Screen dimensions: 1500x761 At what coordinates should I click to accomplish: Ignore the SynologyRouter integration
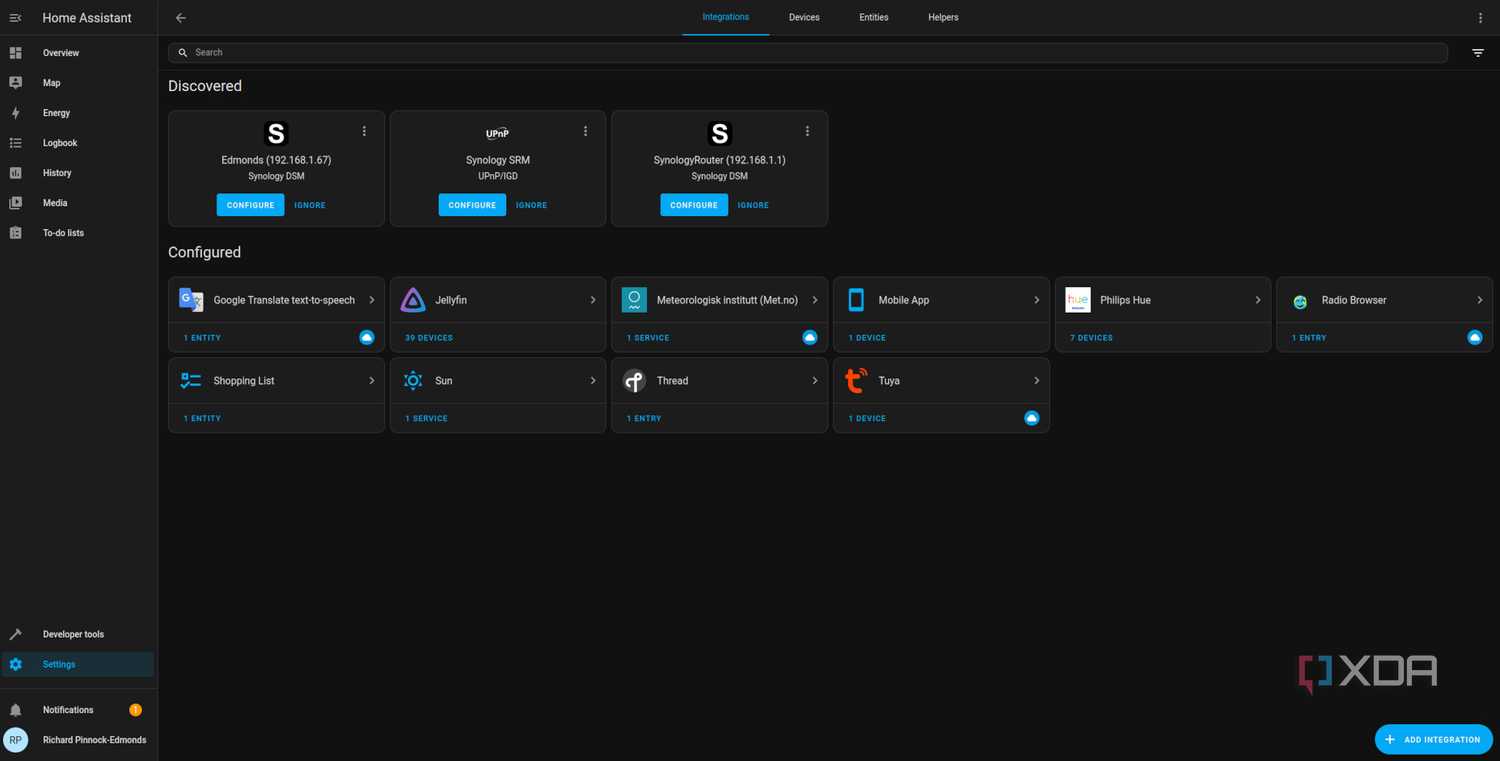(x=753, y=205)
